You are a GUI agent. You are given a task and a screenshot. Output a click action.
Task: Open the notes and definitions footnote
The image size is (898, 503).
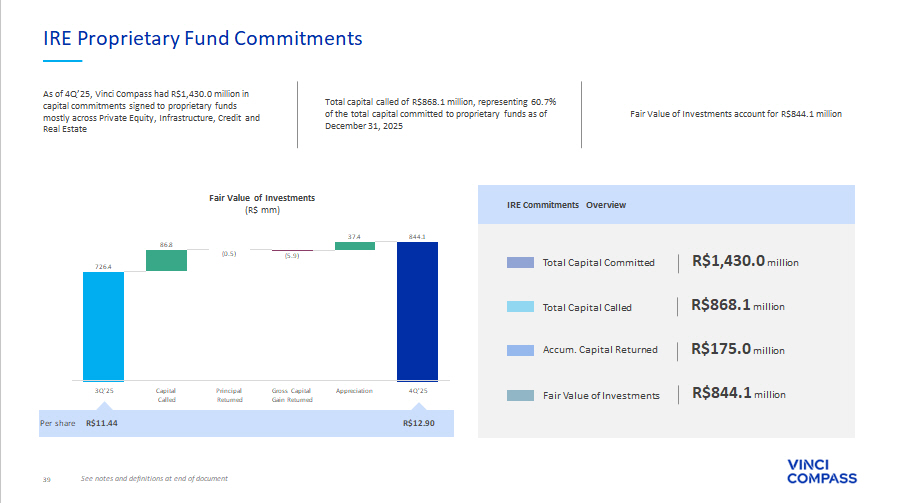(x=154, y=479)
